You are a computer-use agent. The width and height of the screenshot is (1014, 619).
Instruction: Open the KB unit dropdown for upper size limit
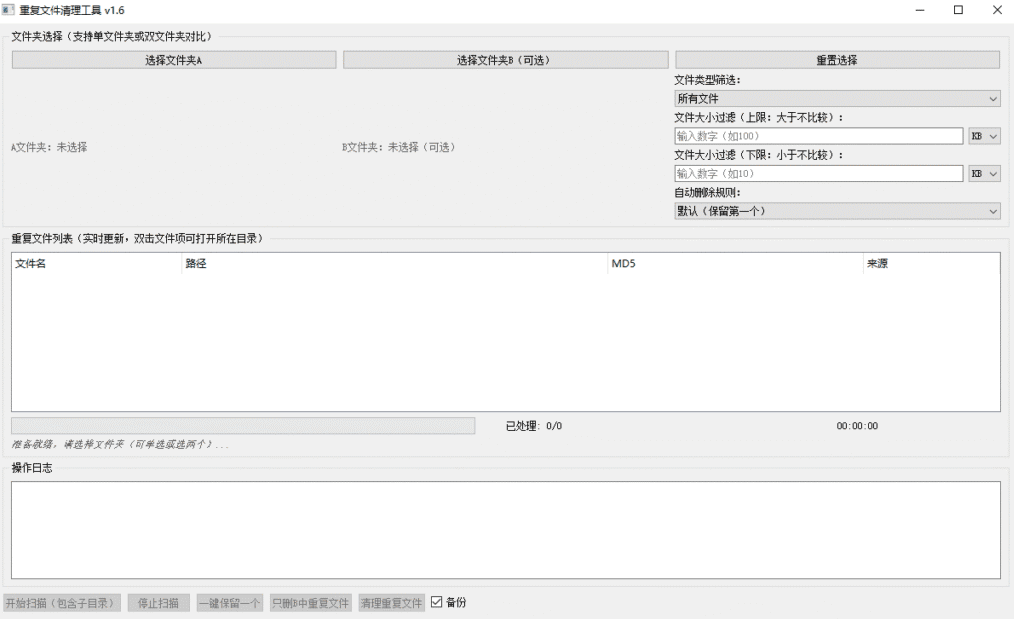984,135
